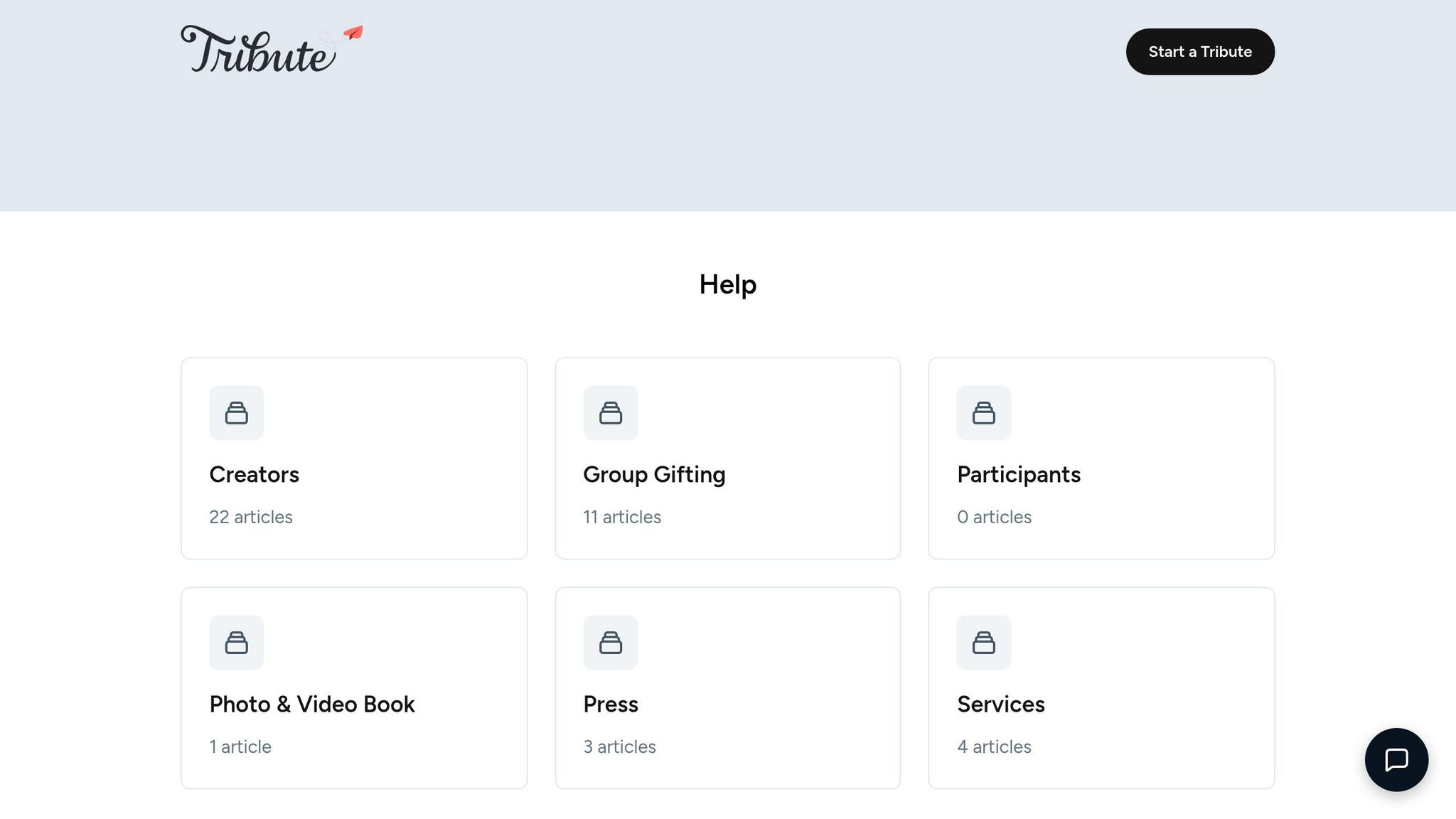Open the chat widget bubble
The height and width of the screenshot is (819, 1456).
(1396, 759)
